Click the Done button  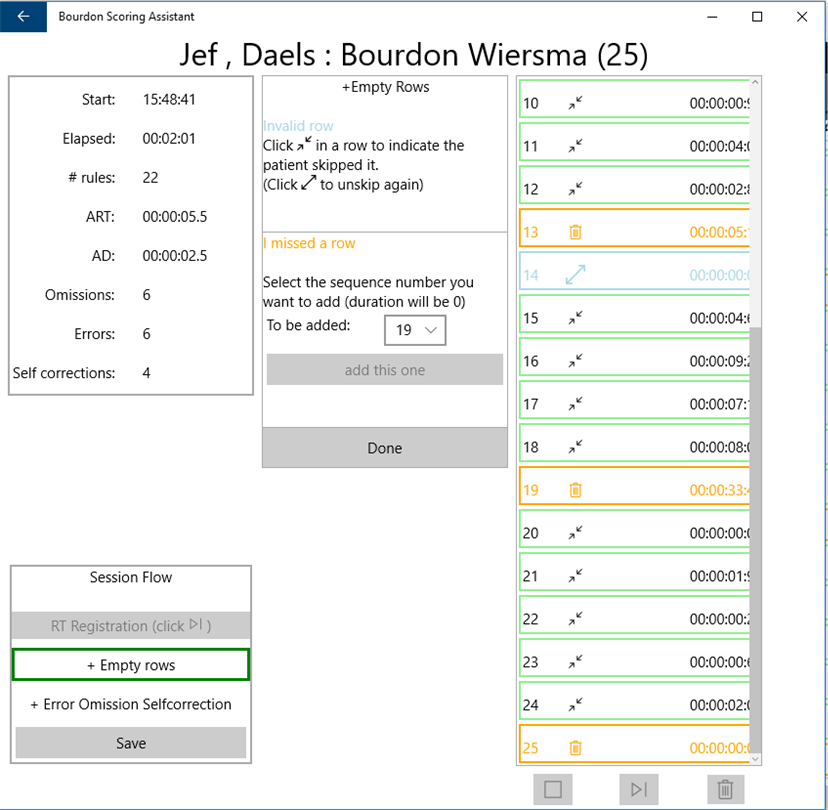click(x=384, y=448)
